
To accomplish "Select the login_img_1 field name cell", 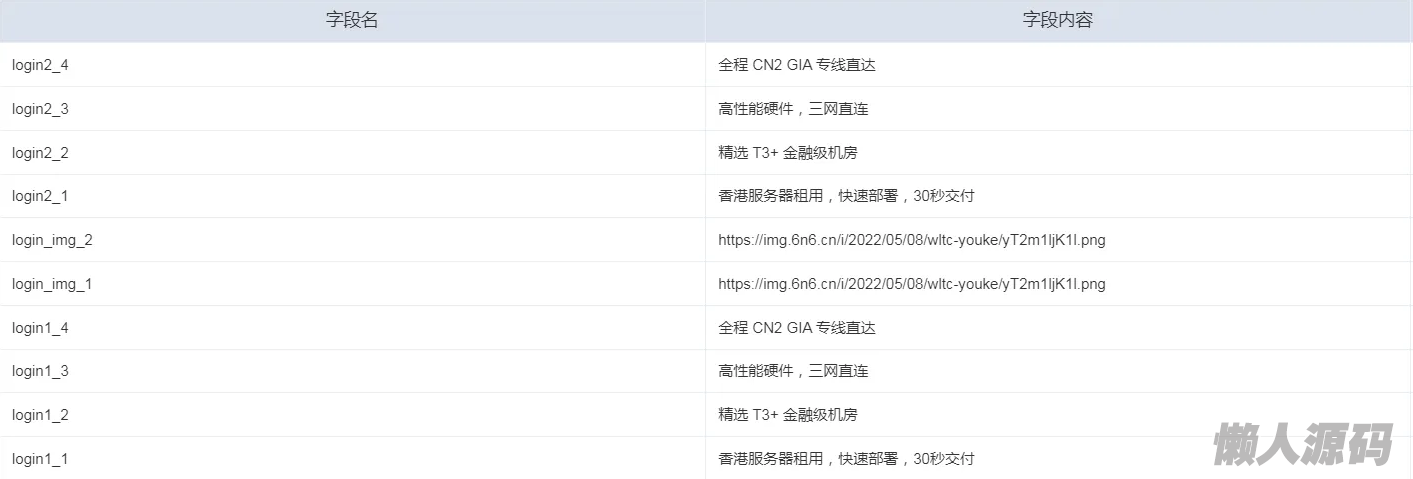I will [52, 284].
